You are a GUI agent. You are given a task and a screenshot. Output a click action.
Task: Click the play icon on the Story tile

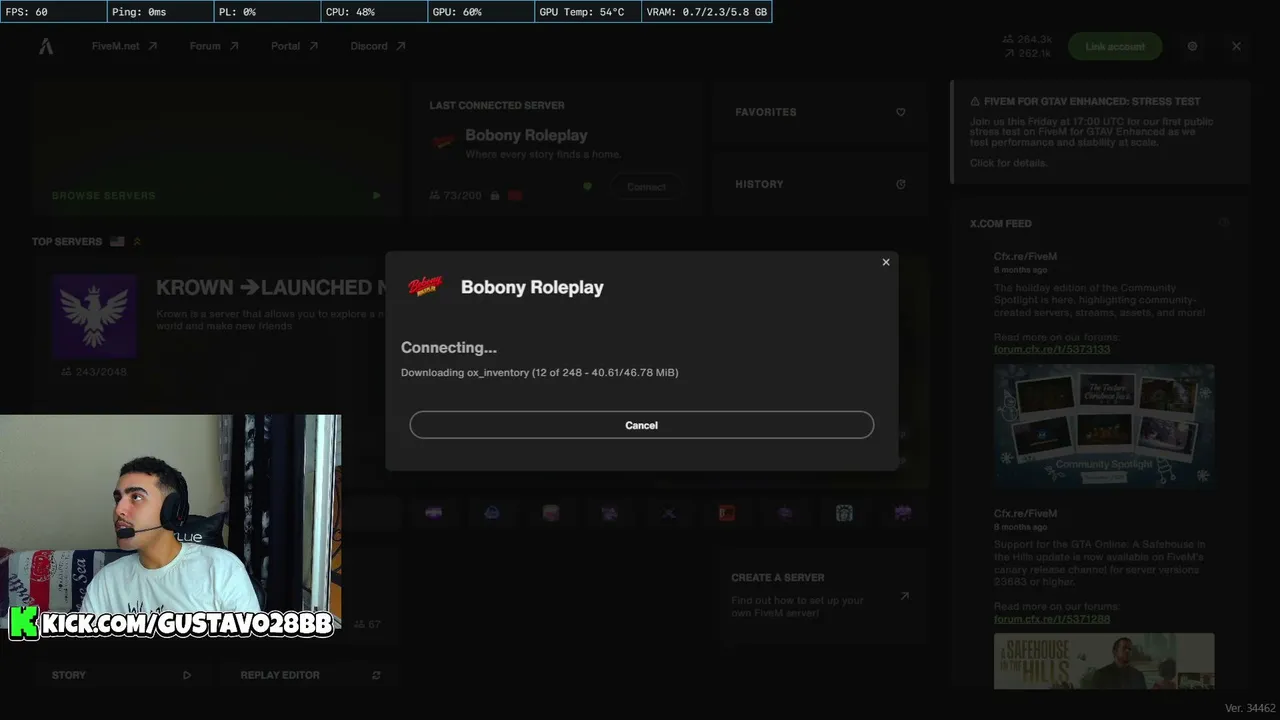186,675
